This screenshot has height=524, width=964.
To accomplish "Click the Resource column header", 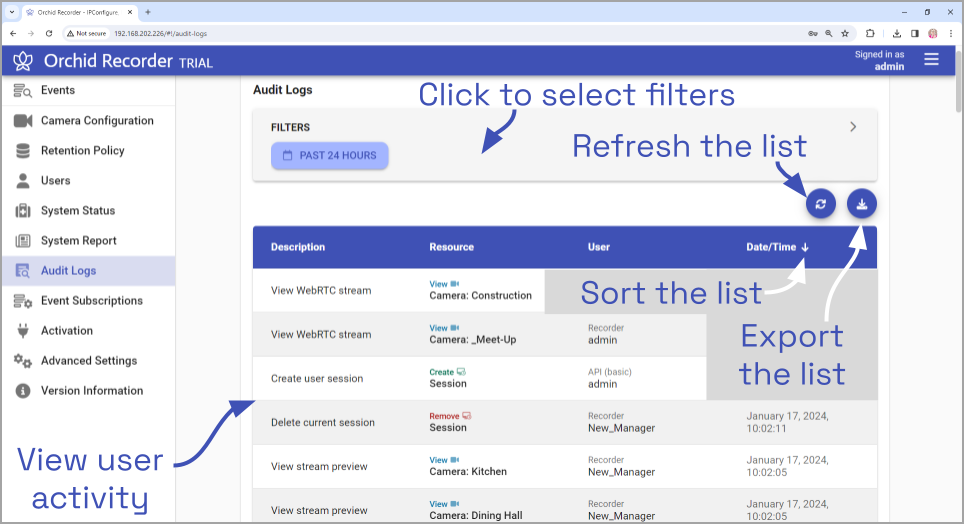I will click(x=452, y=247).
